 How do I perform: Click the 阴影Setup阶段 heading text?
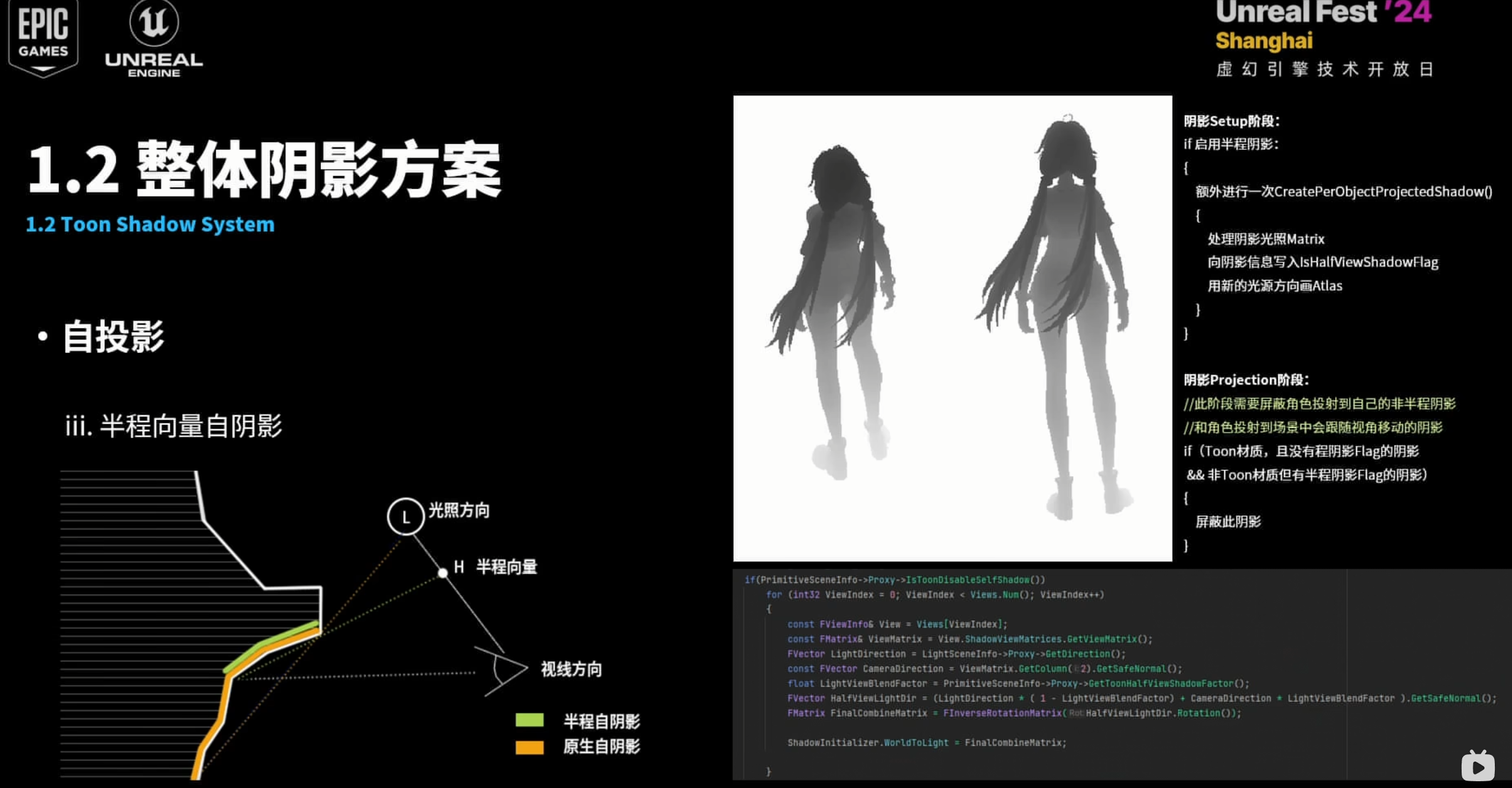1231,121
